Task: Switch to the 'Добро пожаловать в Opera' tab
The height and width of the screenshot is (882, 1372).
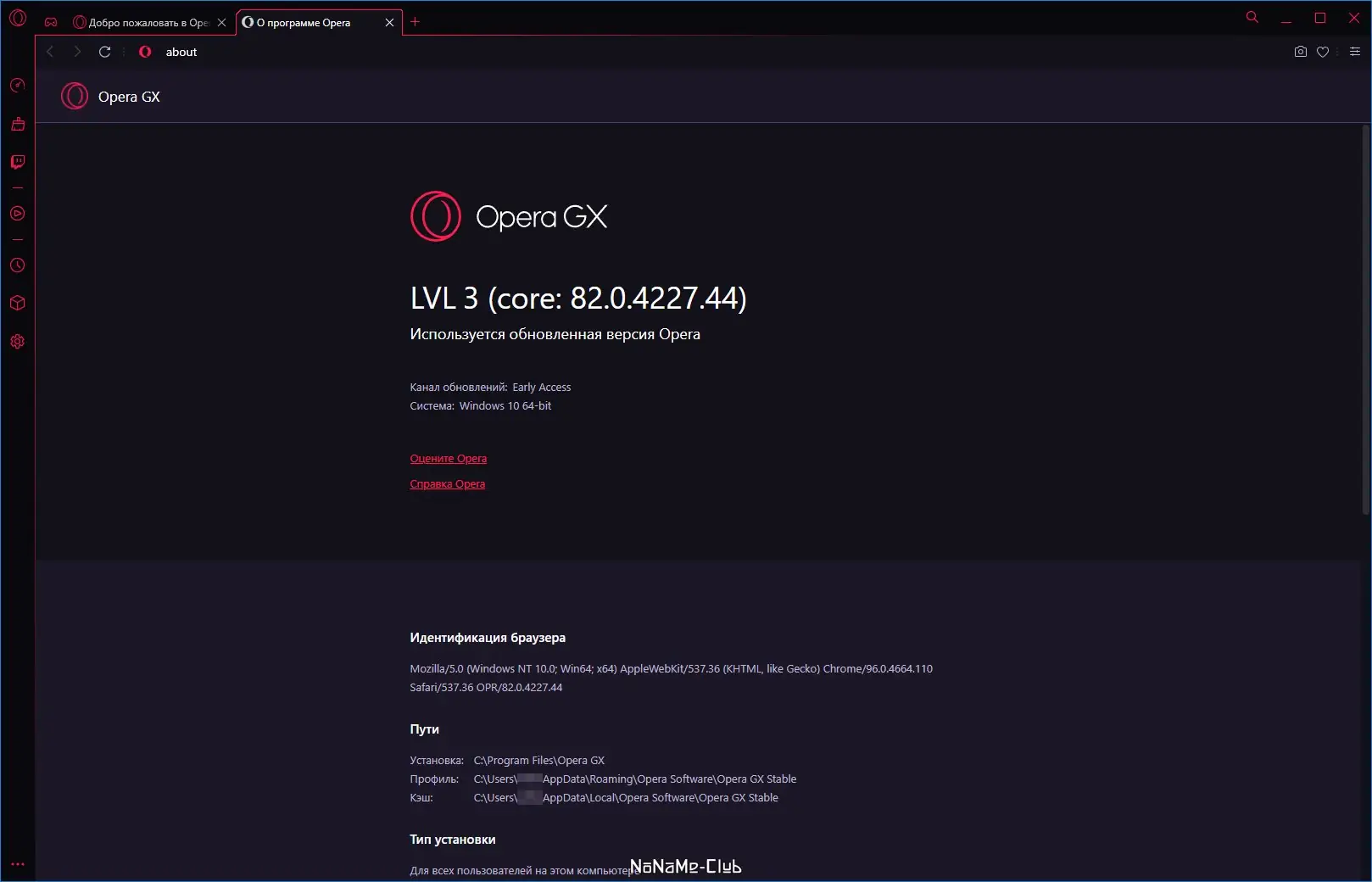Action: pyautogui.click(x=141, y=23)
